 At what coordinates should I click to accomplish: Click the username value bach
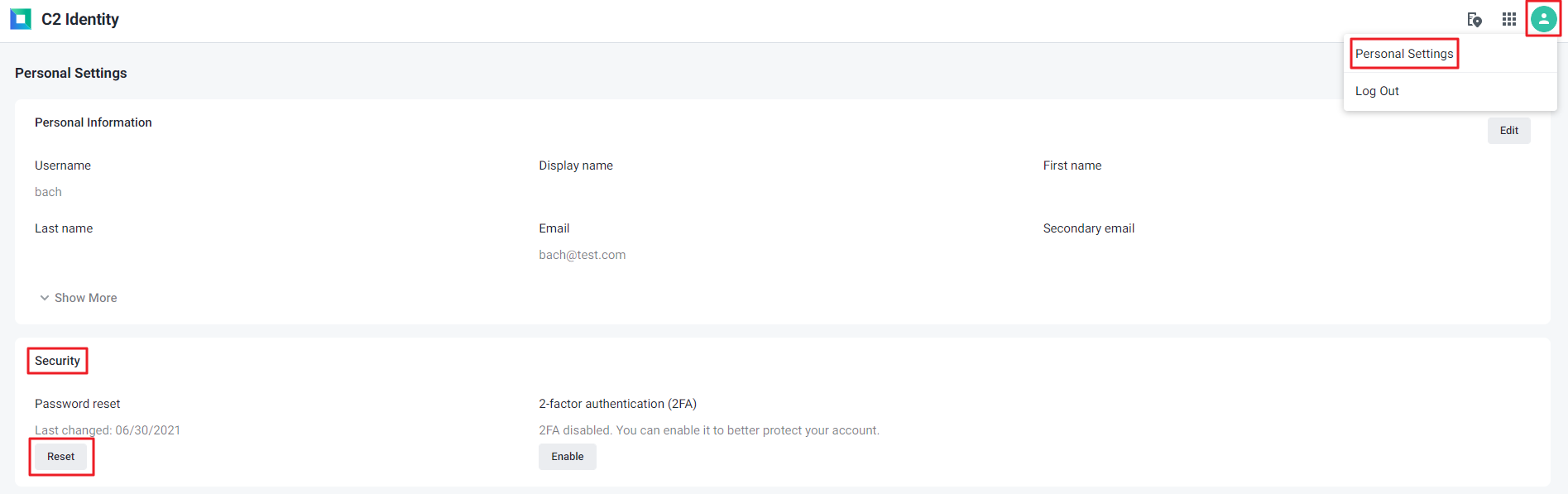48,192
